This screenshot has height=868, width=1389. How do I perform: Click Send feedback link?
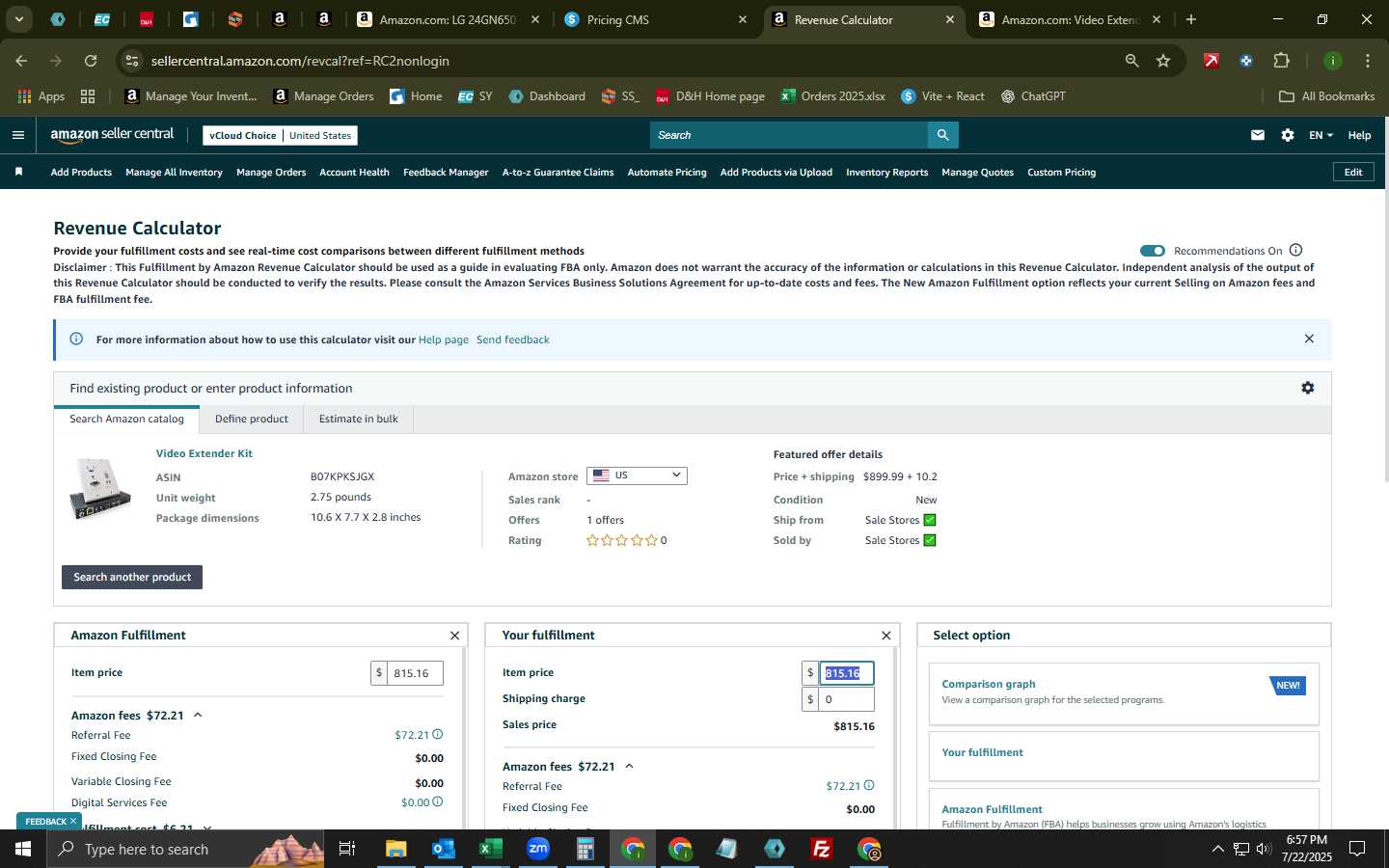click(513, 339)
